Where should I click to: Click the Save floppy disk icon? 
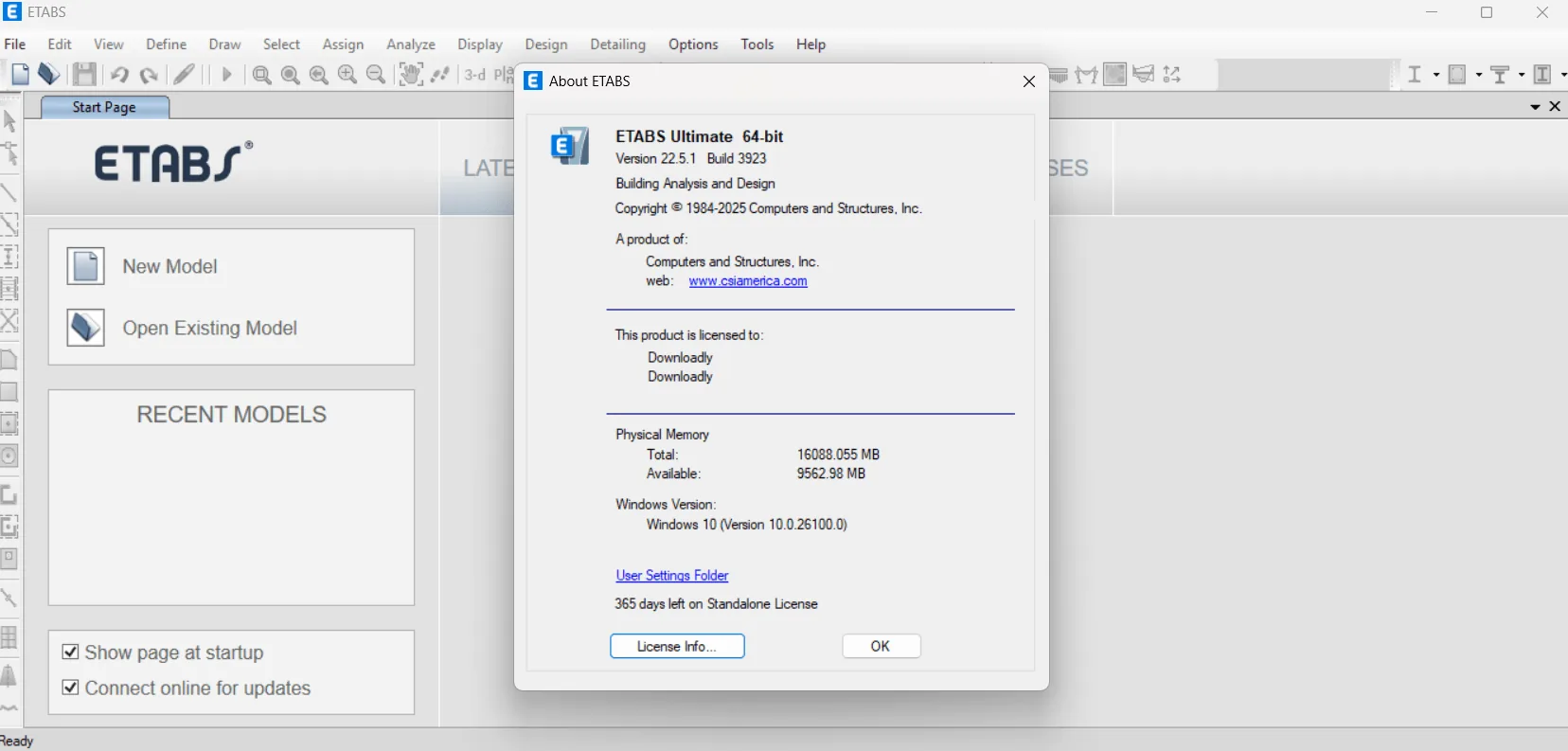84,75
